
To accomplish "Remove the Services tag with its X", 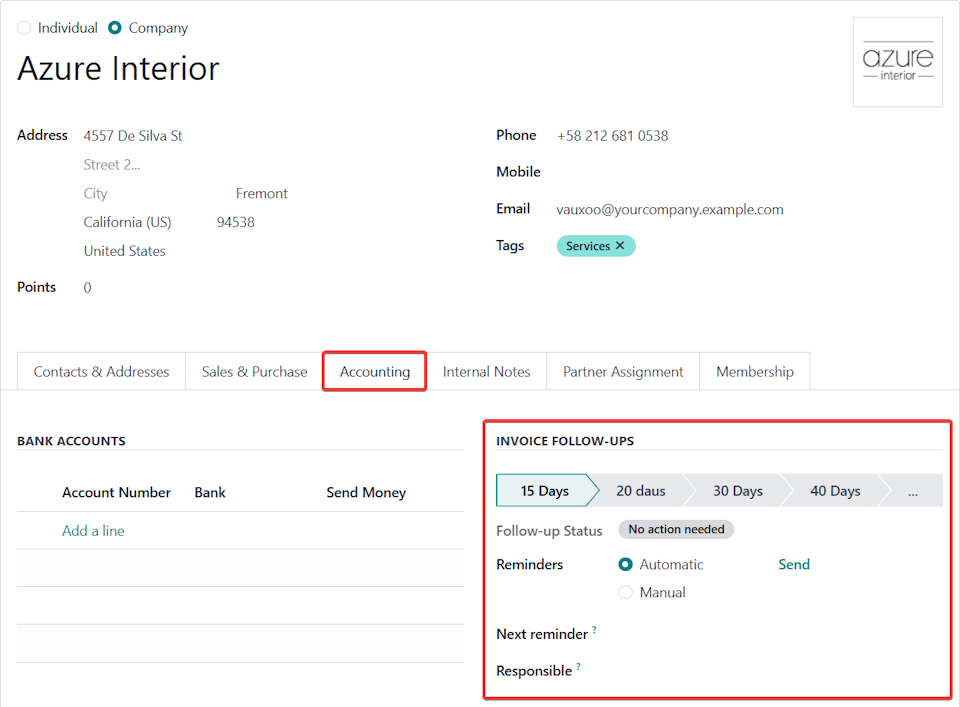I will click(x=620, y=245).
